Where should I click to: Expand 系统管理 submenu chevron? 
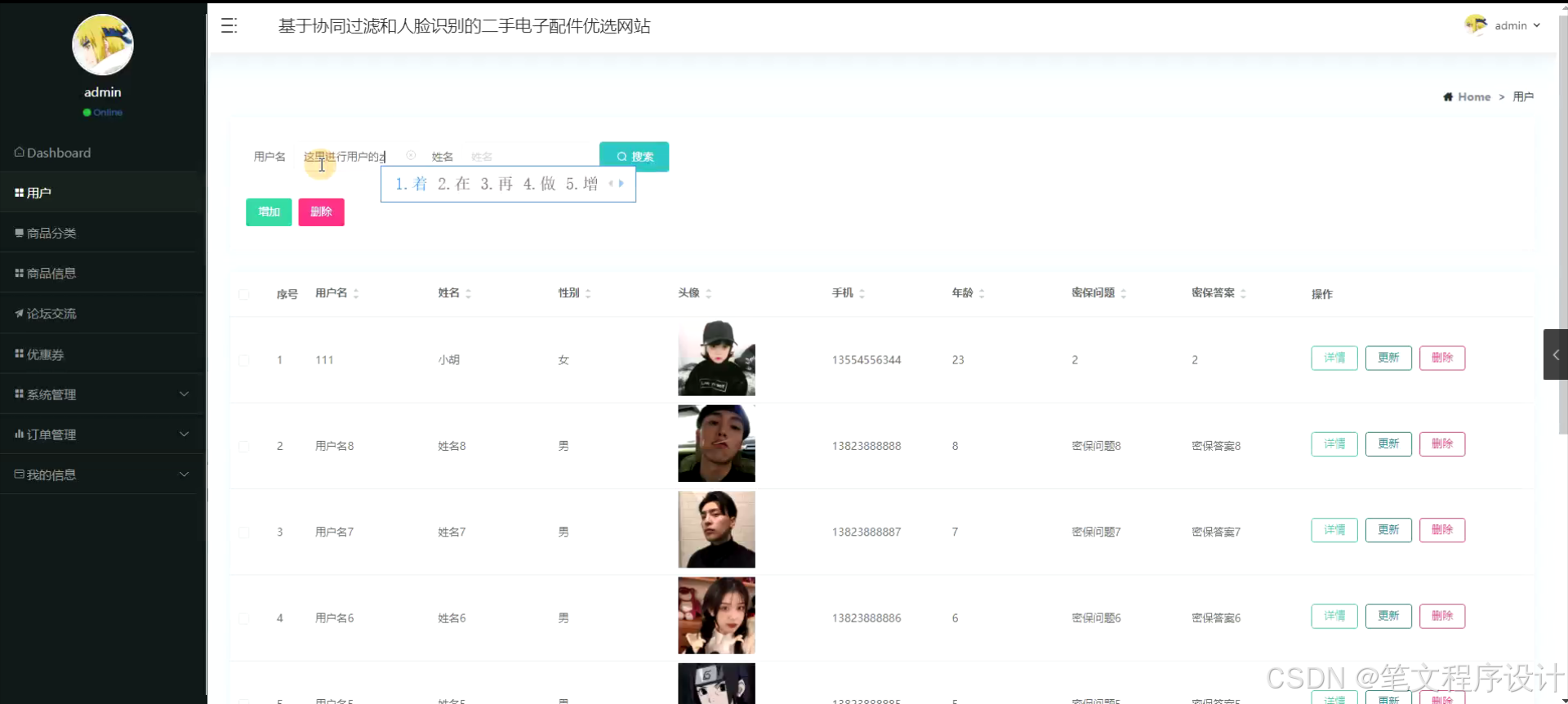point(184,394)
